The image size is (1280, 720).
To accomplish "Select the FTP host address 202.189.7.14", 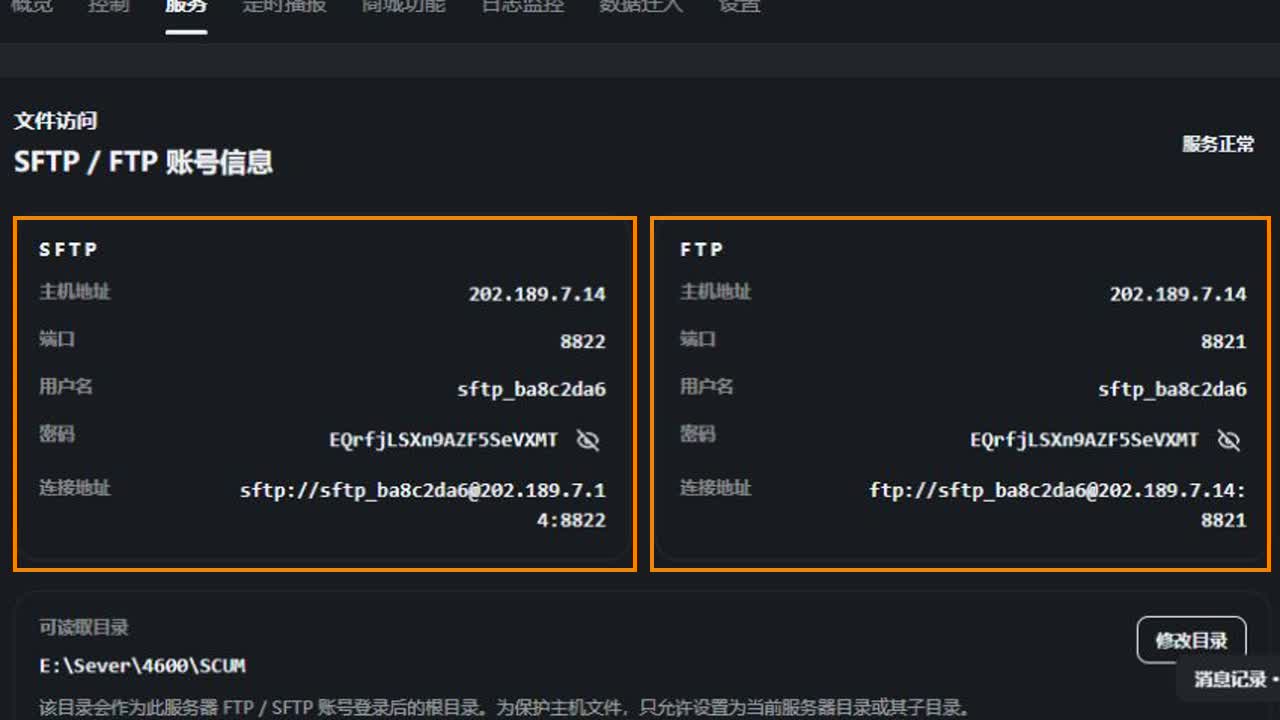I will (1178, 294).
